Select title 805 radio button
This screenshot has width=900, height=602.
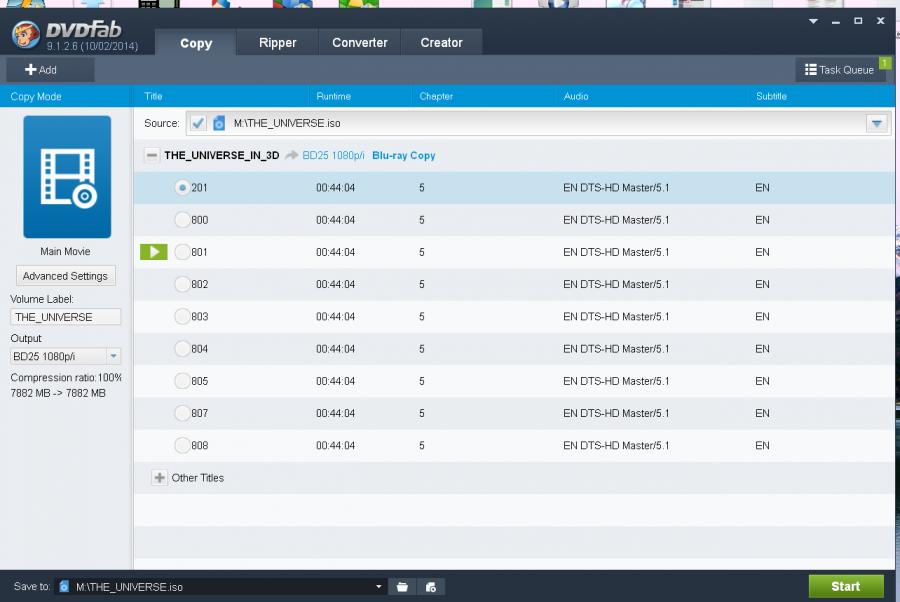(182, 381)
